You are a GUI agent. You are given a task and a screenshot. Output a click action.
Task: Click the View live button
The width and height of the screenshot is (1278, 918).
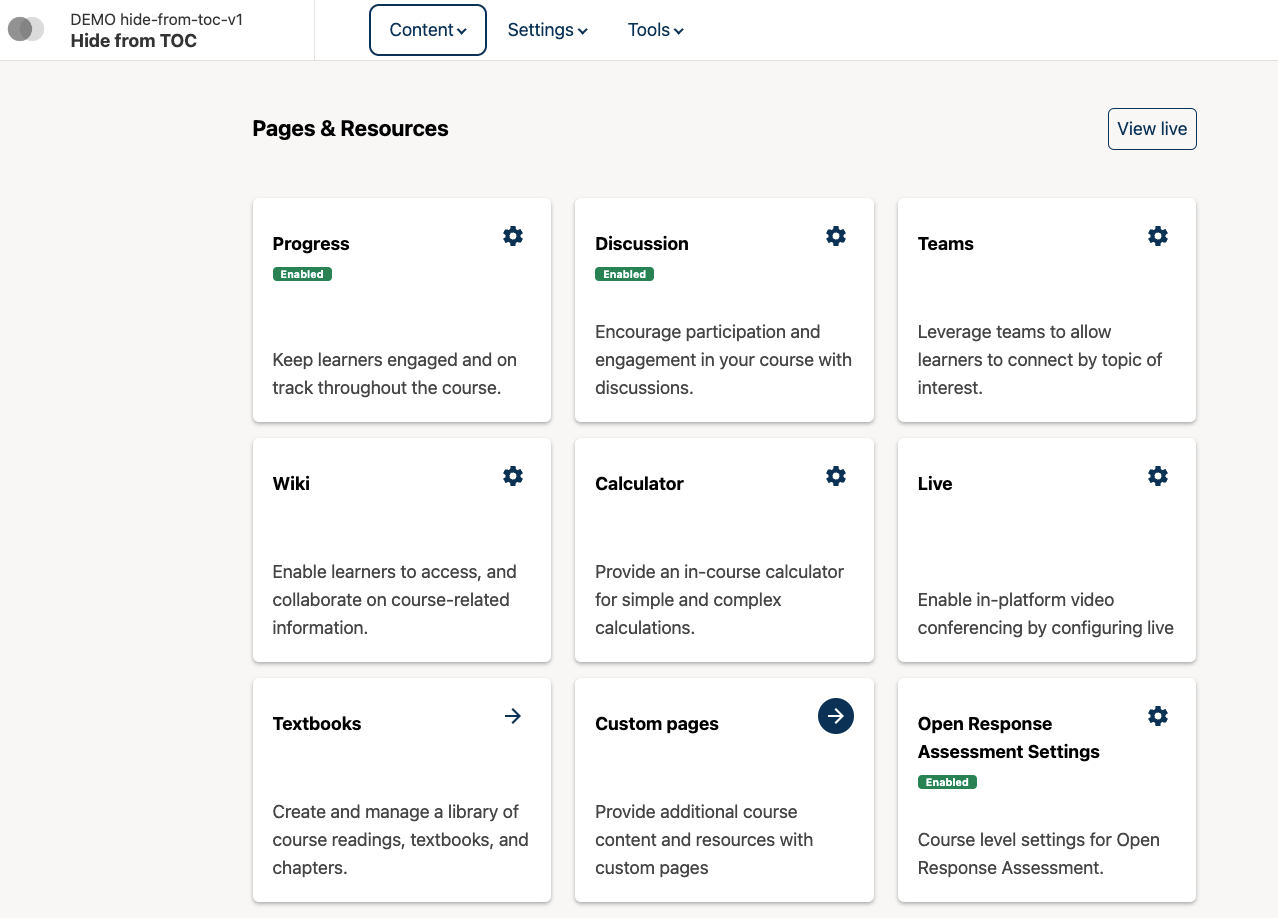pos(1152,129)
